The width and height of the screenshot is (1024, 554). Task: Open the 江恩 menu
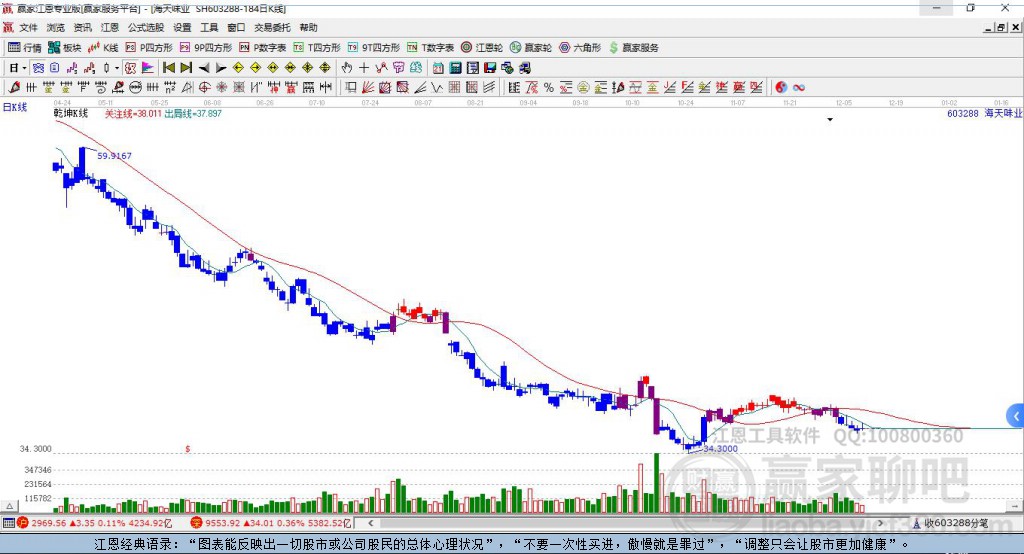pyautogui.click(x=110, y=27)
